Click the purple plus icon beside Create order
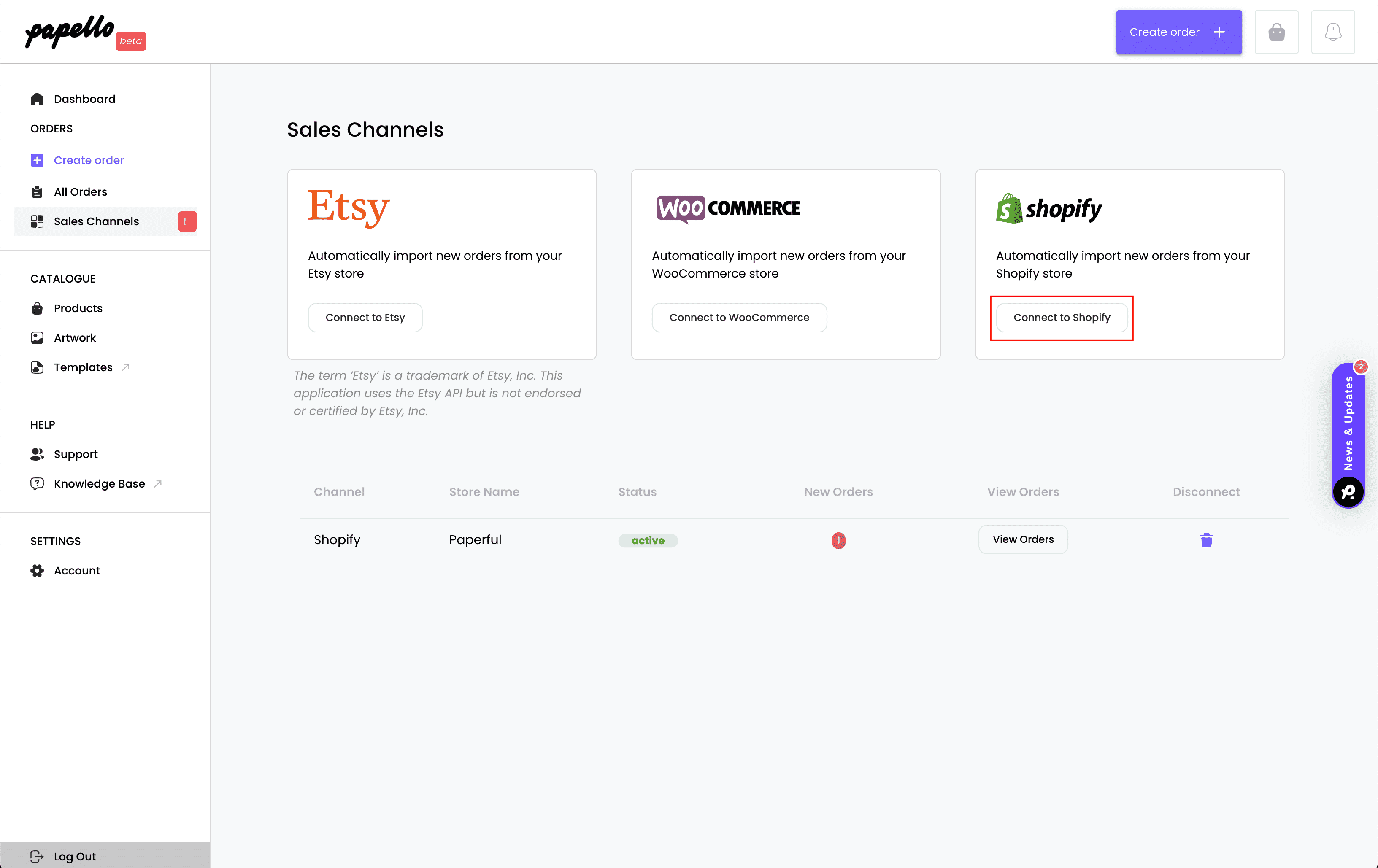 pyautogui.click(x=37, y=160)
